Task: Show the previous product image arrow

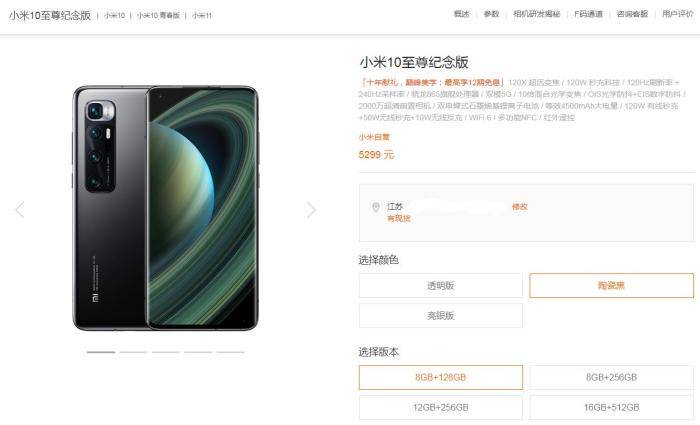Action: [x=20, y=209]
